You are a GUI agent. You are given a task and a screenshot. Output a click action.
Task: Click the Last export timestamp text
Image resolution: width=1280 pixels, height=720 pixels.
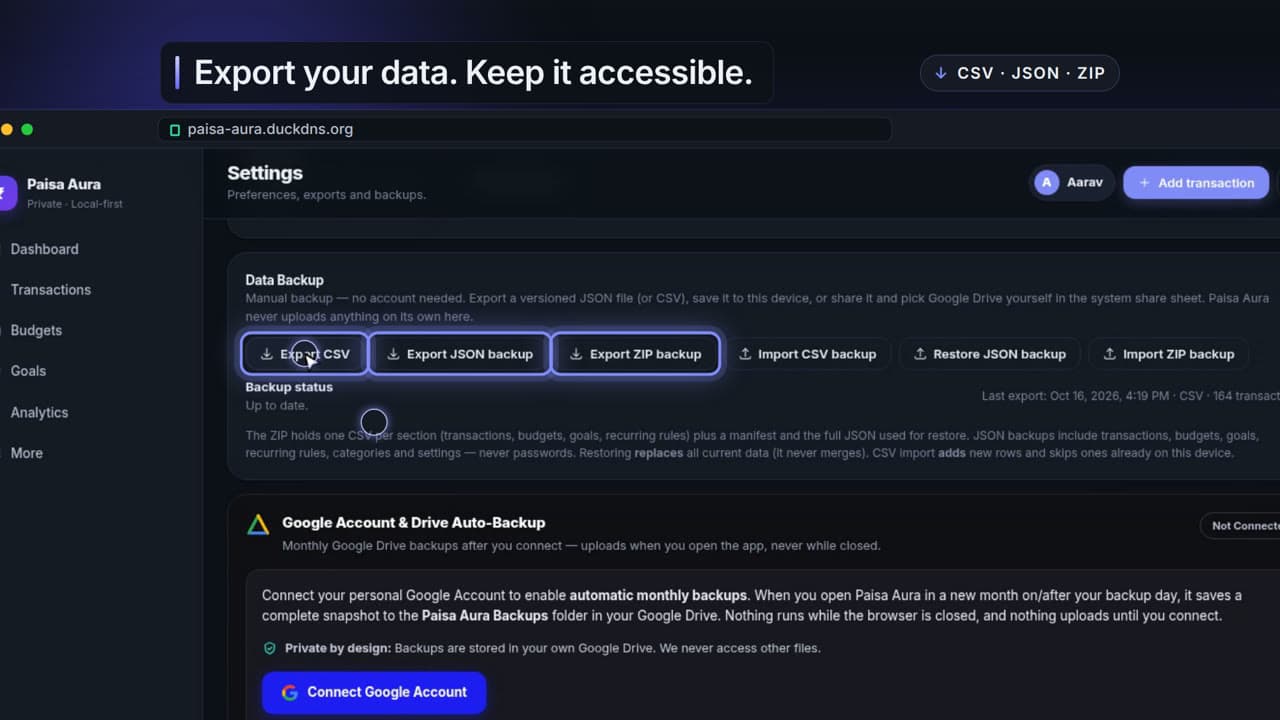(1130, 396)
